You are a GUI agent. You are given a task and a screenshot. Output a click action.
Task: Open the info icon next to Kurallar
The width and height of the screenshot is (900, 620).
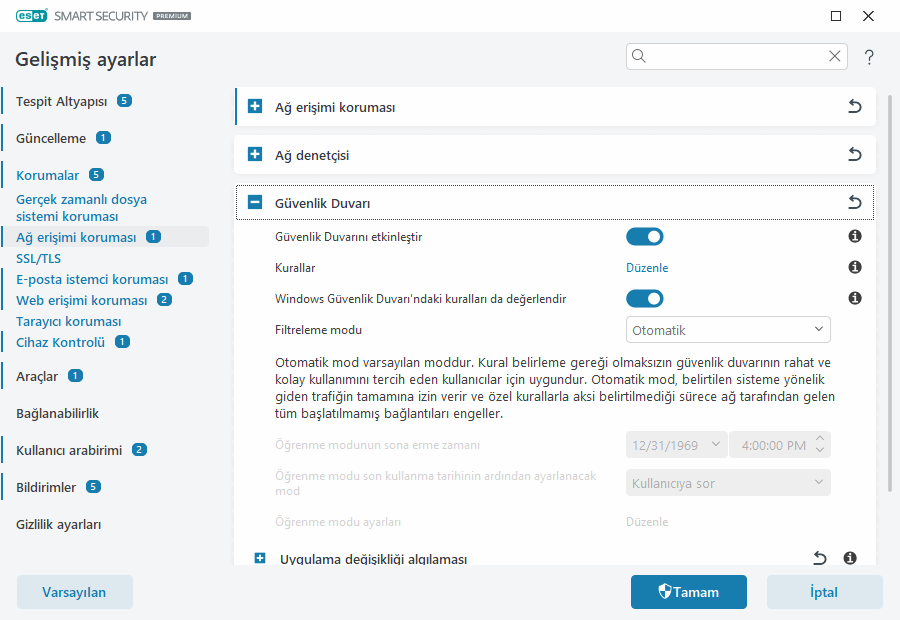[854, 268]
